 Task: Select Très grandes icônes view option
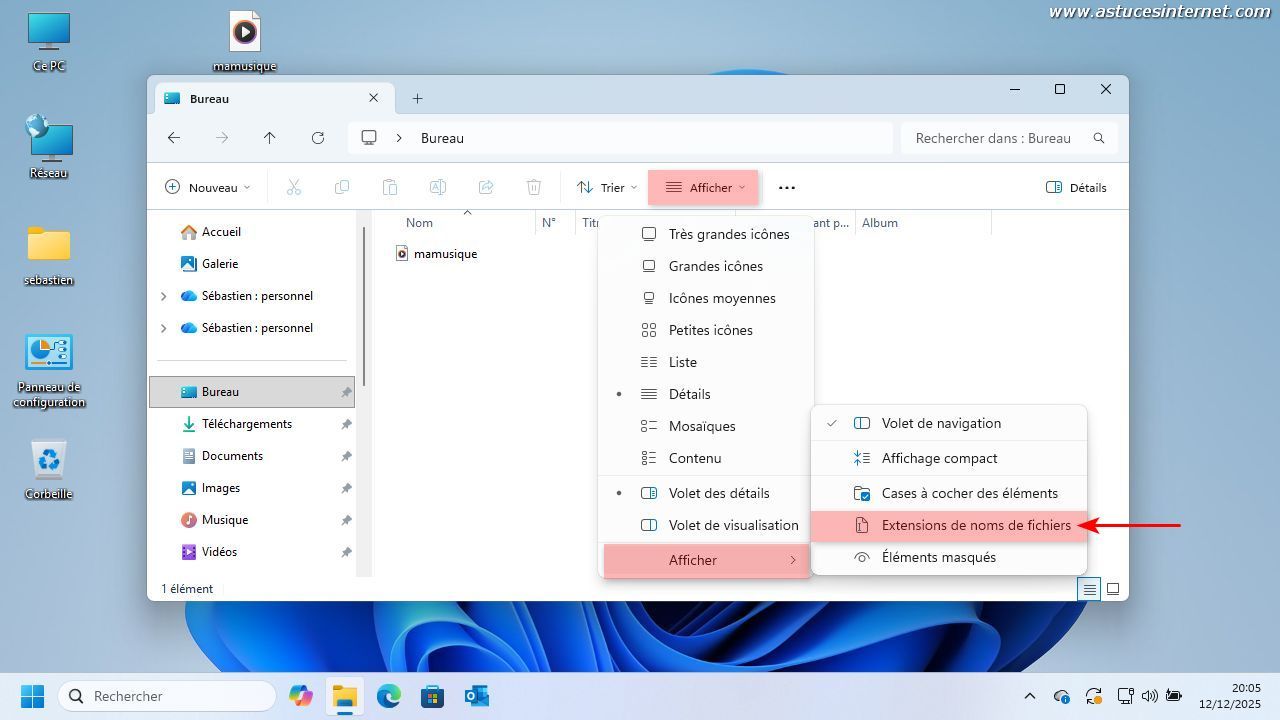point(728,234)
